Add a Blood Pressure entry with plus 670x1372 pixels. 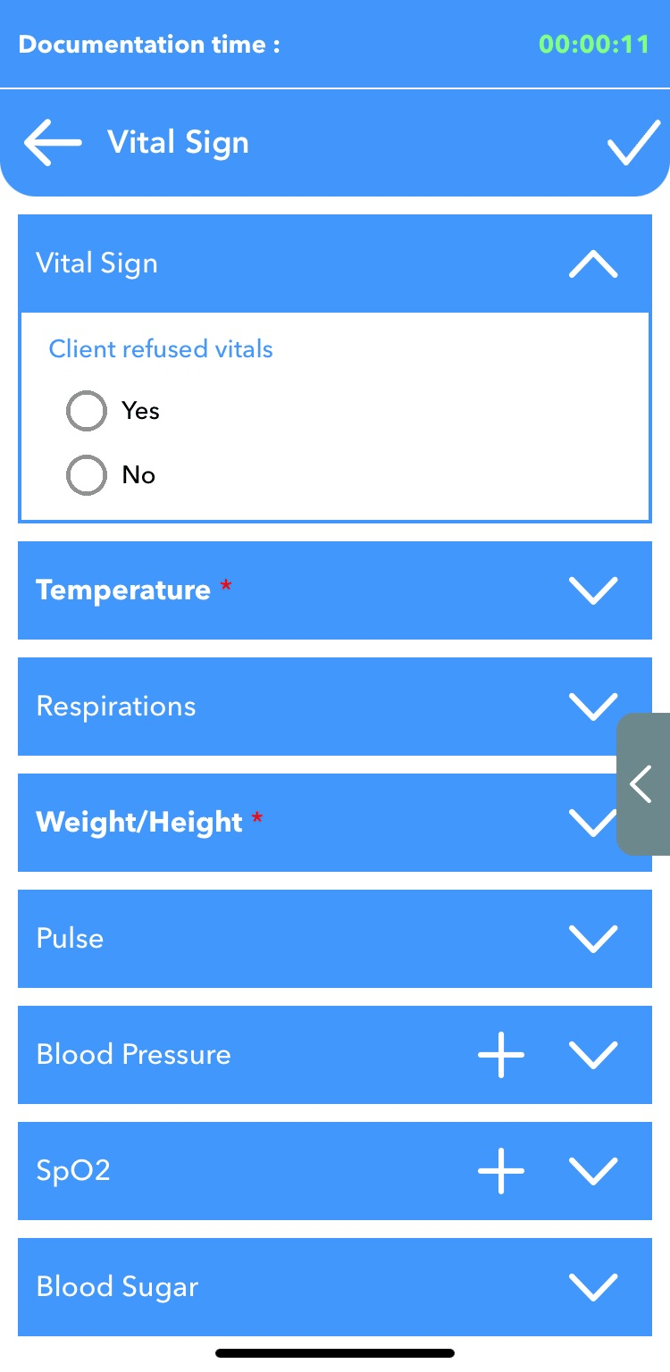tap(501, 1055)
